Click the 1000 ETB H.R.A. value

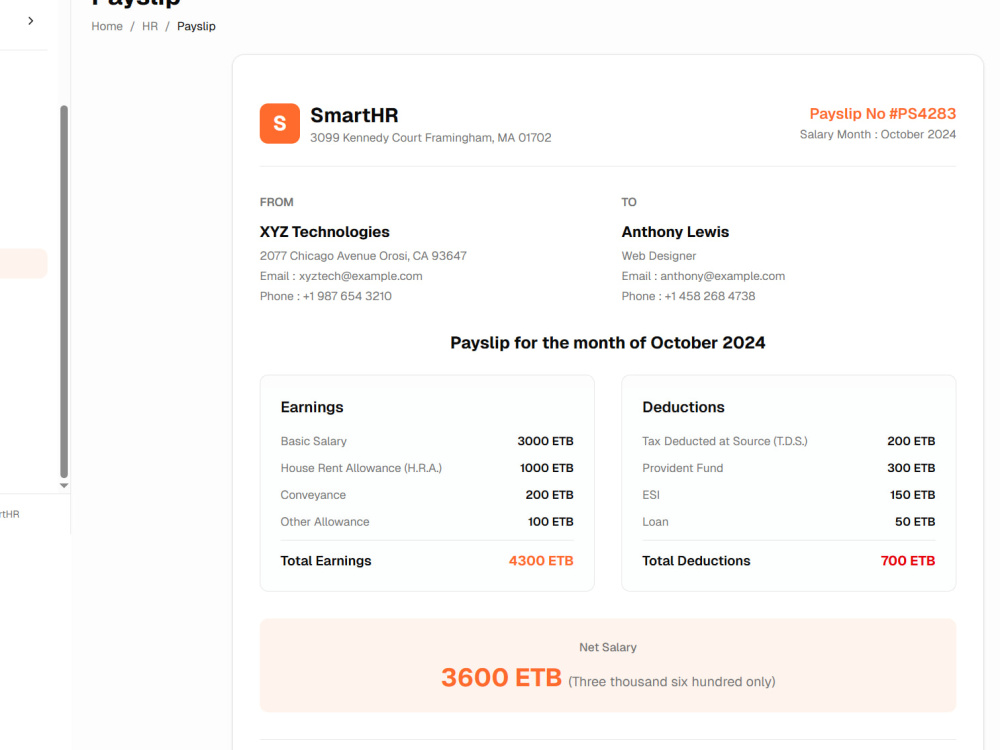[547, 468]
